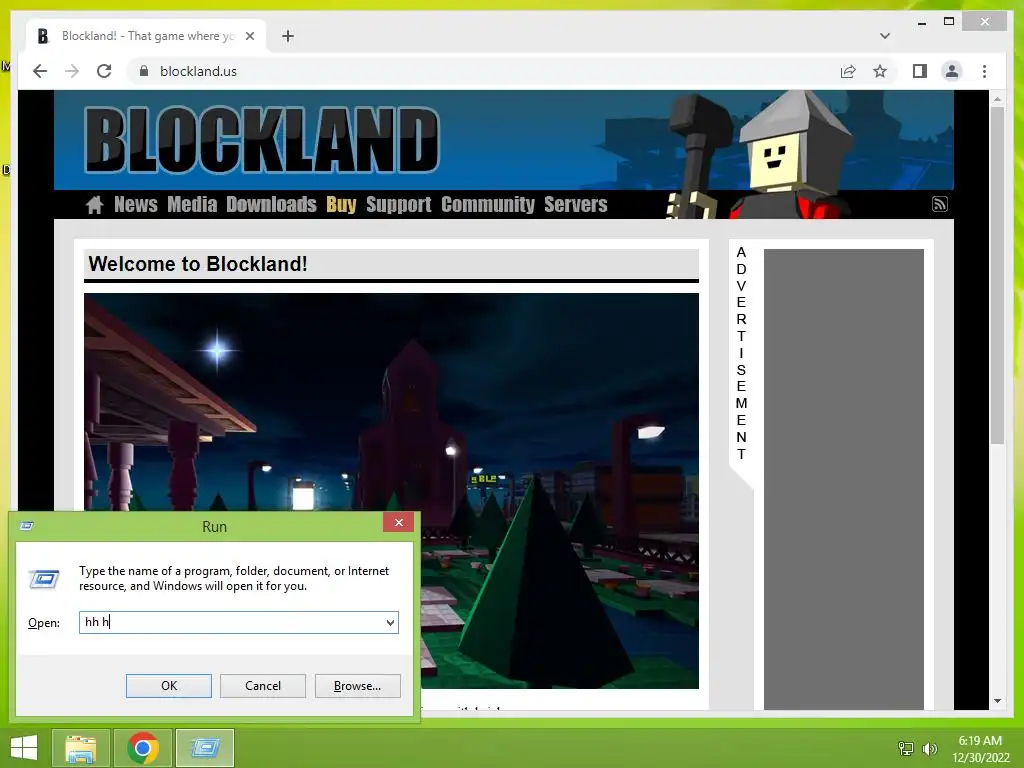Open the News section
This screenshot has height=768, width=1024.
click(136, 204)
